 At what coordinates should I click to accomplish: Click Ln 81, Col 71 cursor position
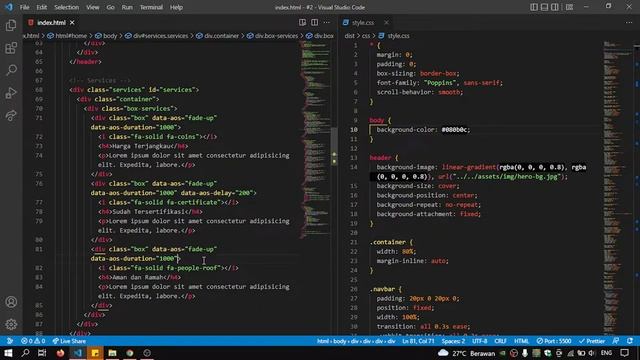pyautogui.click(x=418, y=341)
